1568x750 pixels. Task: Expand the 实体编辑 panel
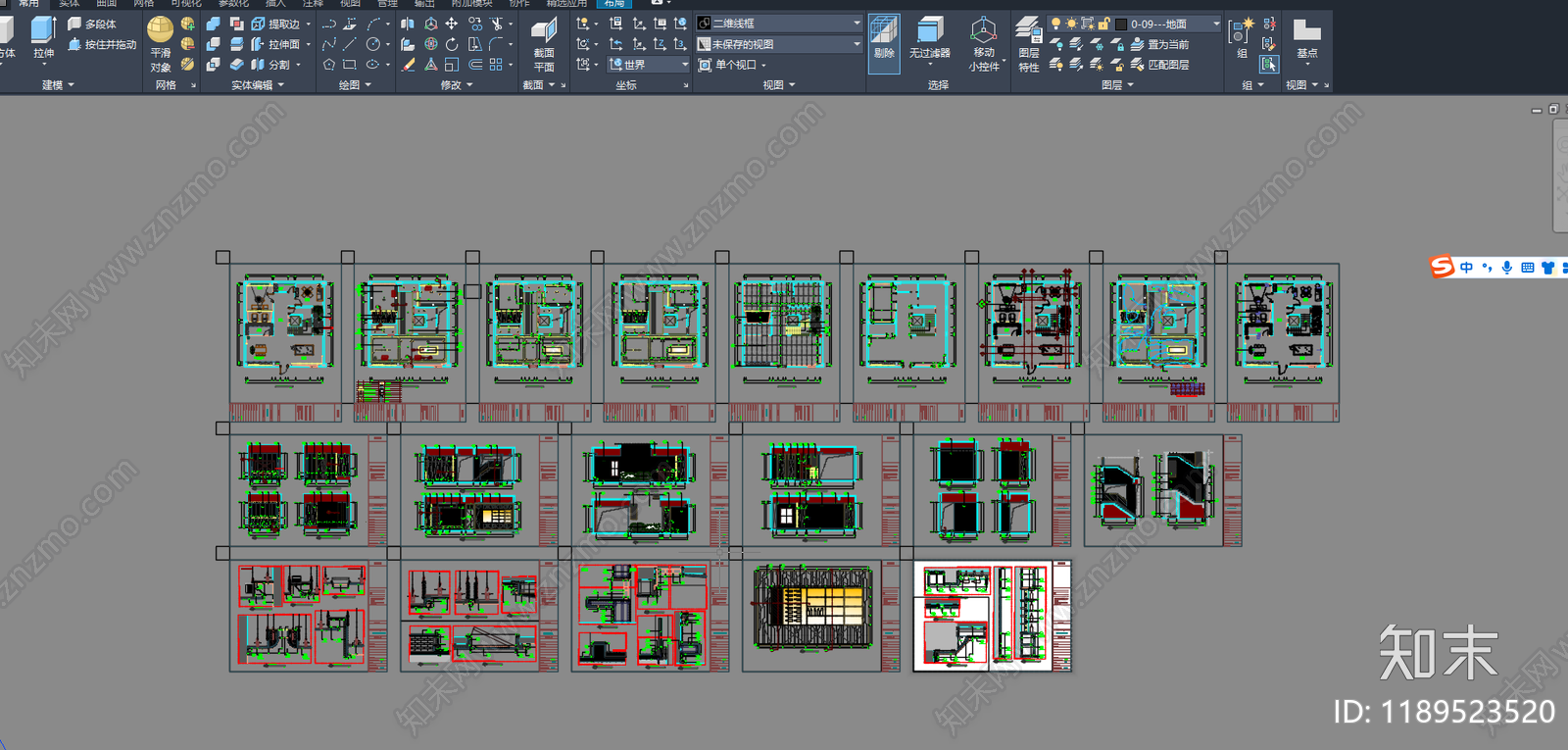257,85
